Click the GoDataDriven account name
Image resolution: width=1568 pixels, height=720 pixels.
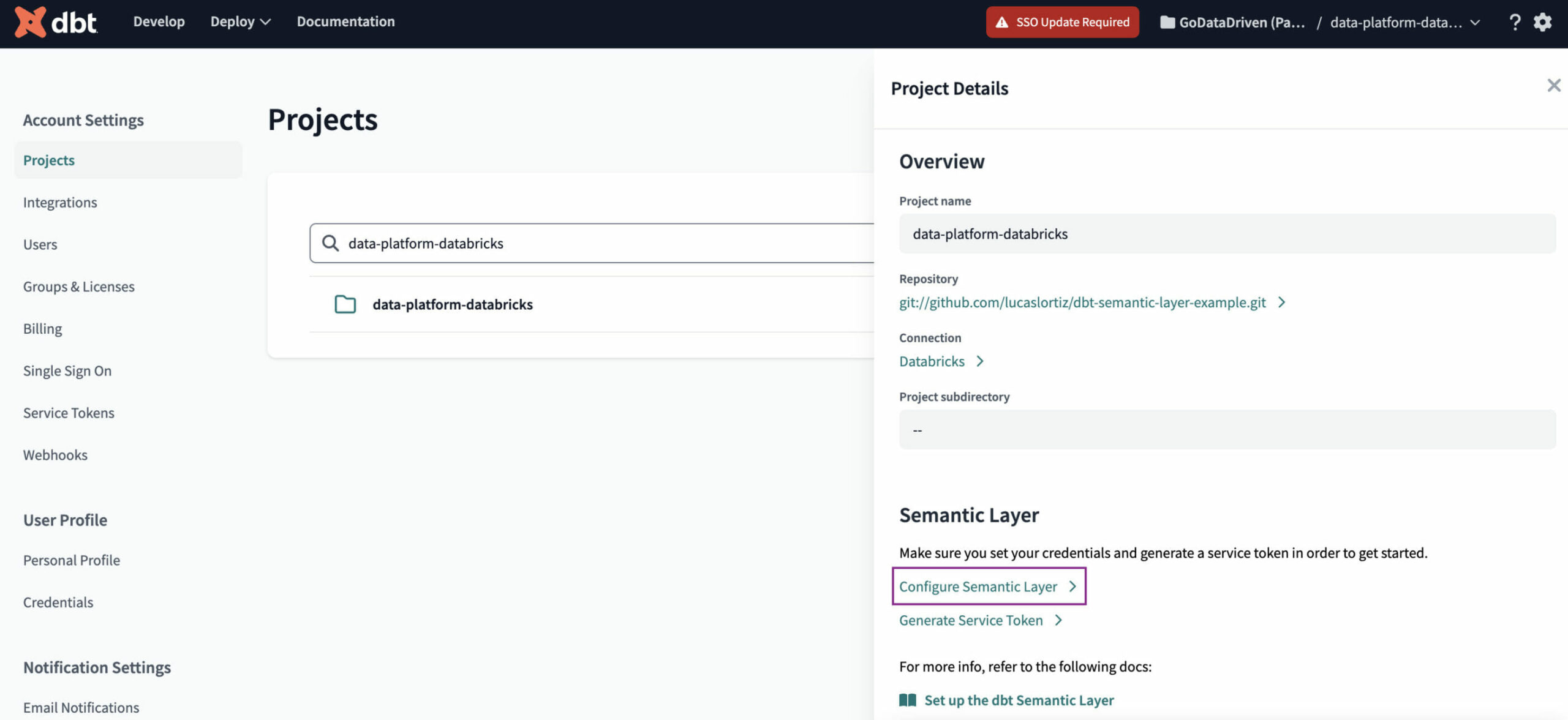(x=1242, y=23)
